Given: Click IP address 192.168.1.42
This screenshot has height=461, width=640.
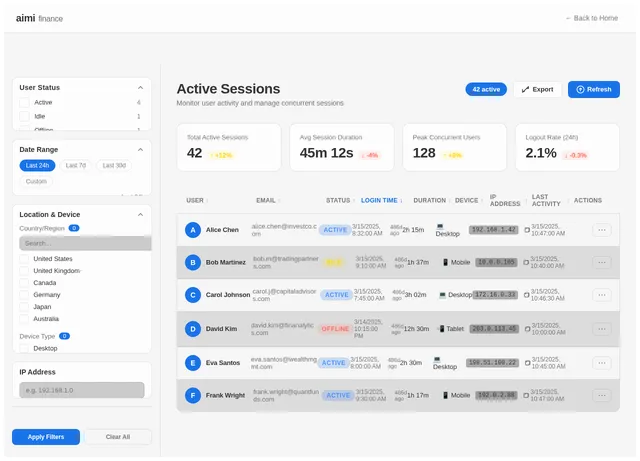Looking at the screenshot, I should [493, 230].
